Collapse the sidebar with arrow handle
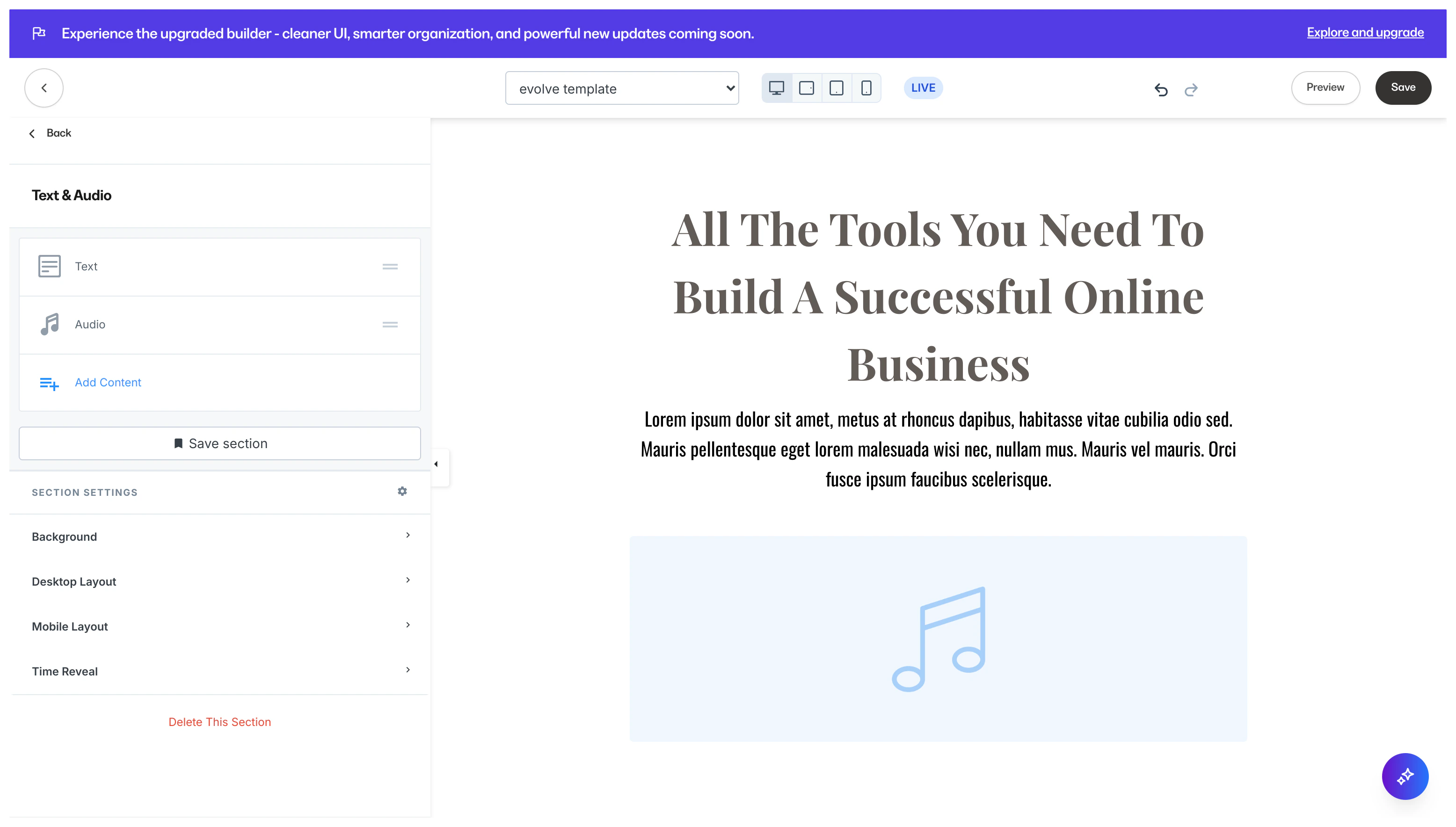 click(437, 464)
